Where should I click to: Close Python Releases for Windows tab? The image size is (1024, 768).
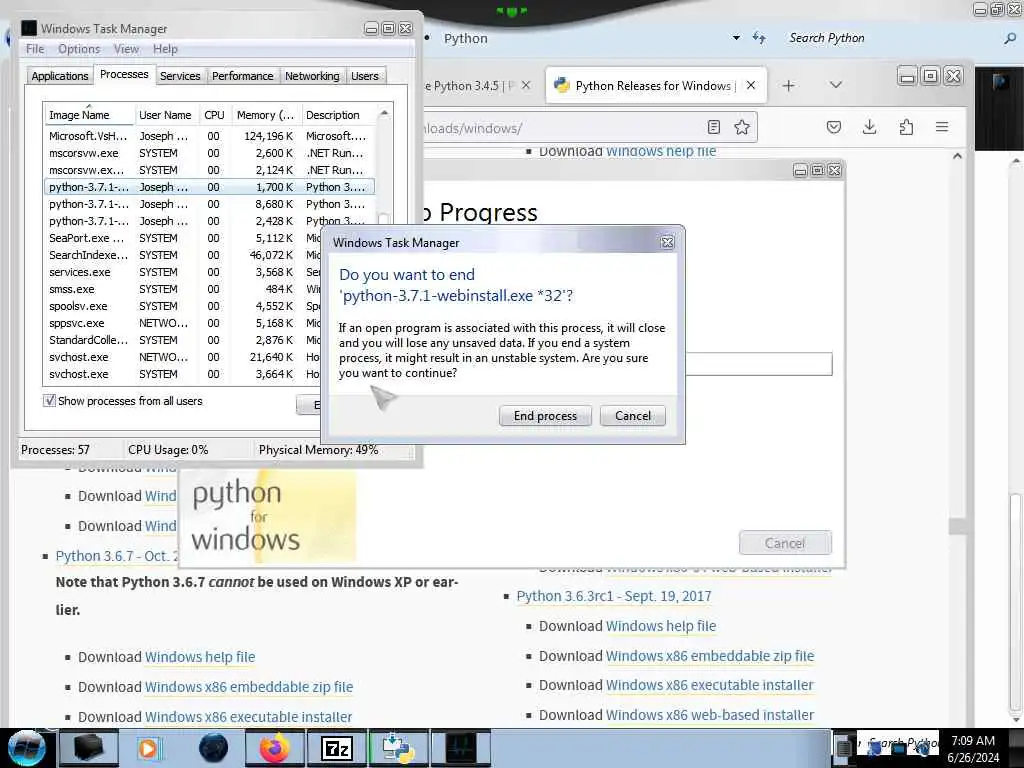click(x=751, y=86)
